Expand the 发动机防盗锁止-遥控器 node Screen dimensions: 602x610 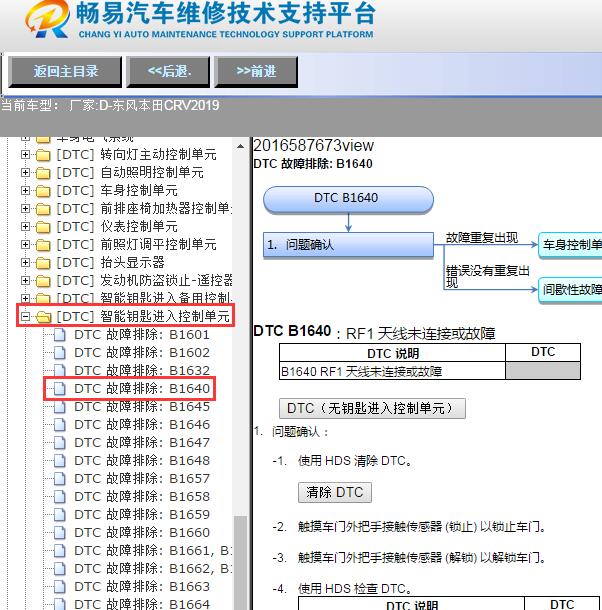(x=25, y=280)
